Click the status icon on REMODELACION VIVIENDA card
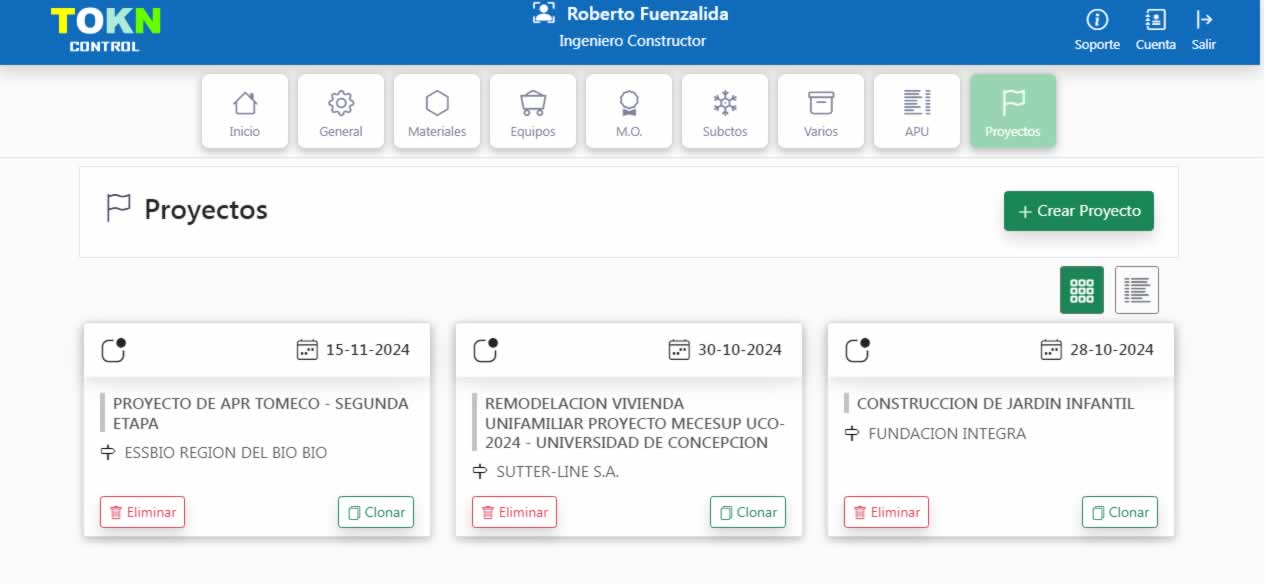 (x=485, y=350)
